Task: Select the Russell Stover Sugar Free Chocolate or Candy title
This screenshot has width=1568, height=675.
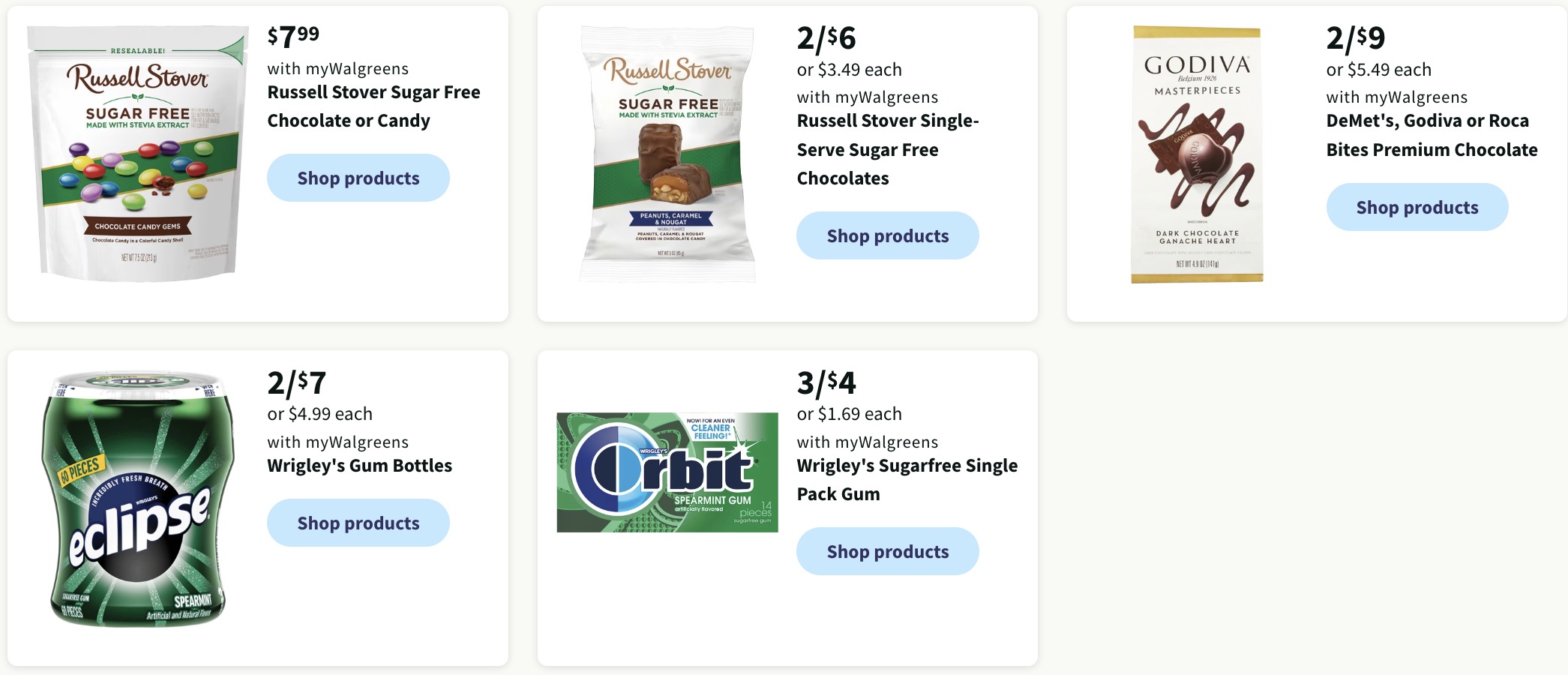Action: (x=373, y=106)
